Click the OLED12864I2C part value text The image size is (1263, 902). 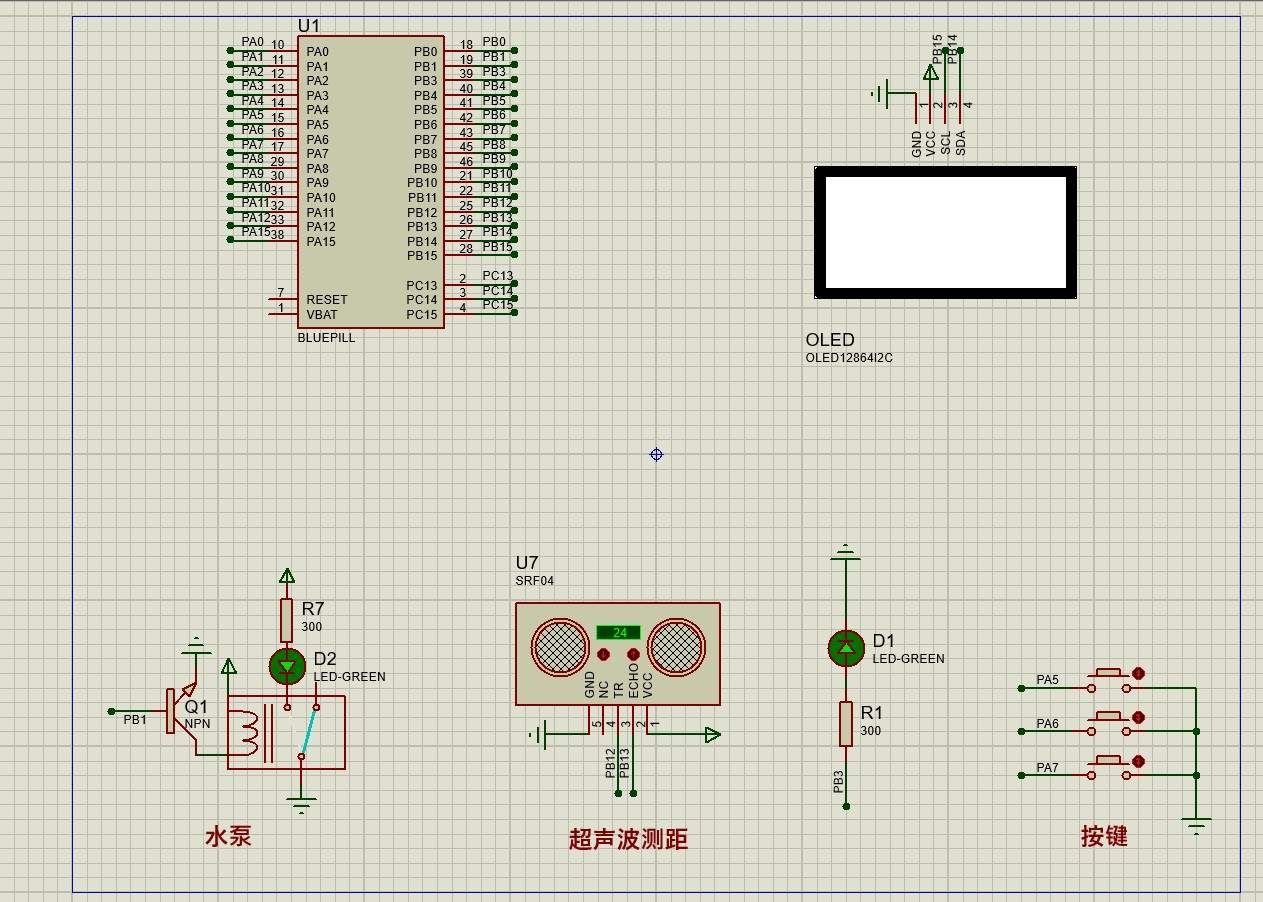click(x=849, y=358)
